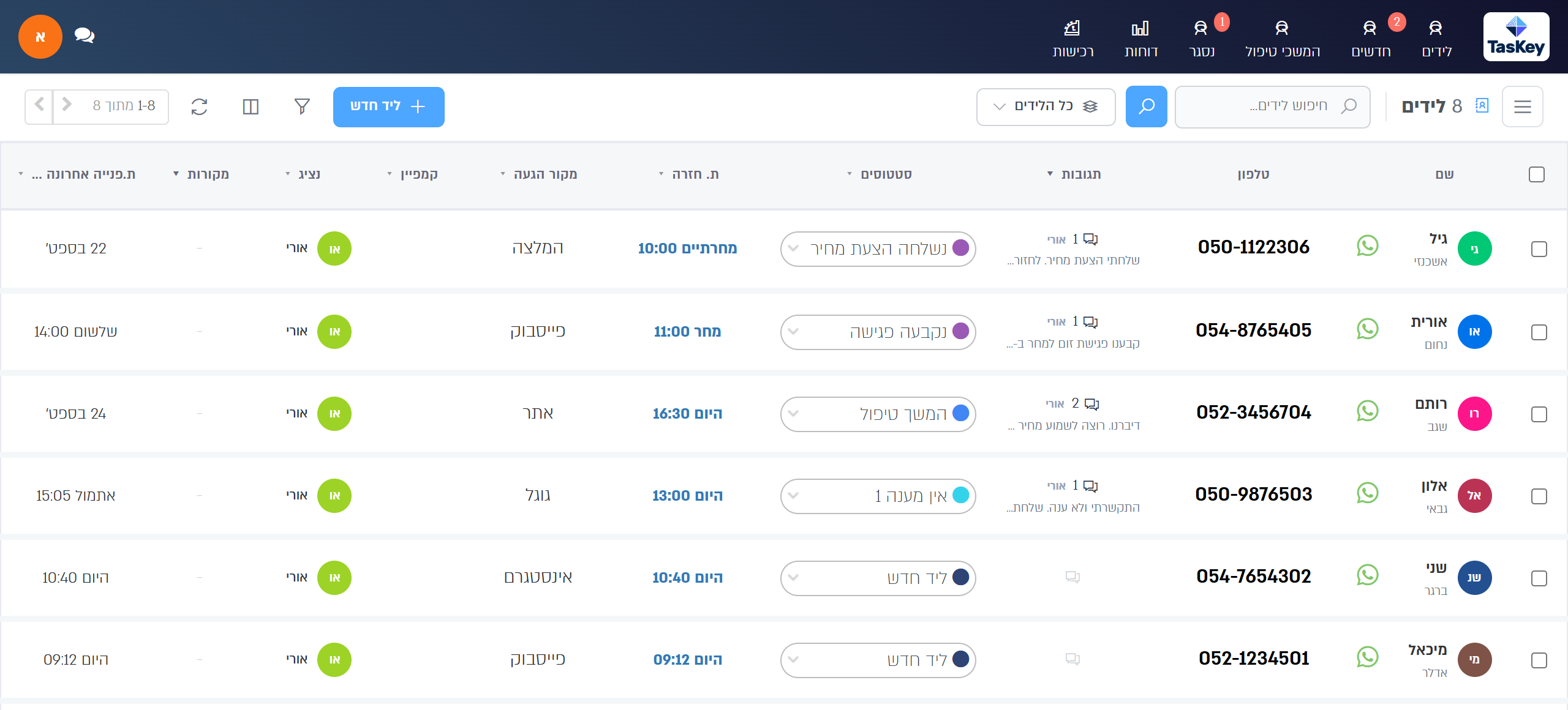Open comments icon for 054-7654302 row
The width and height of the screenshot is (1568, 710).
(x=1072, y=577)
